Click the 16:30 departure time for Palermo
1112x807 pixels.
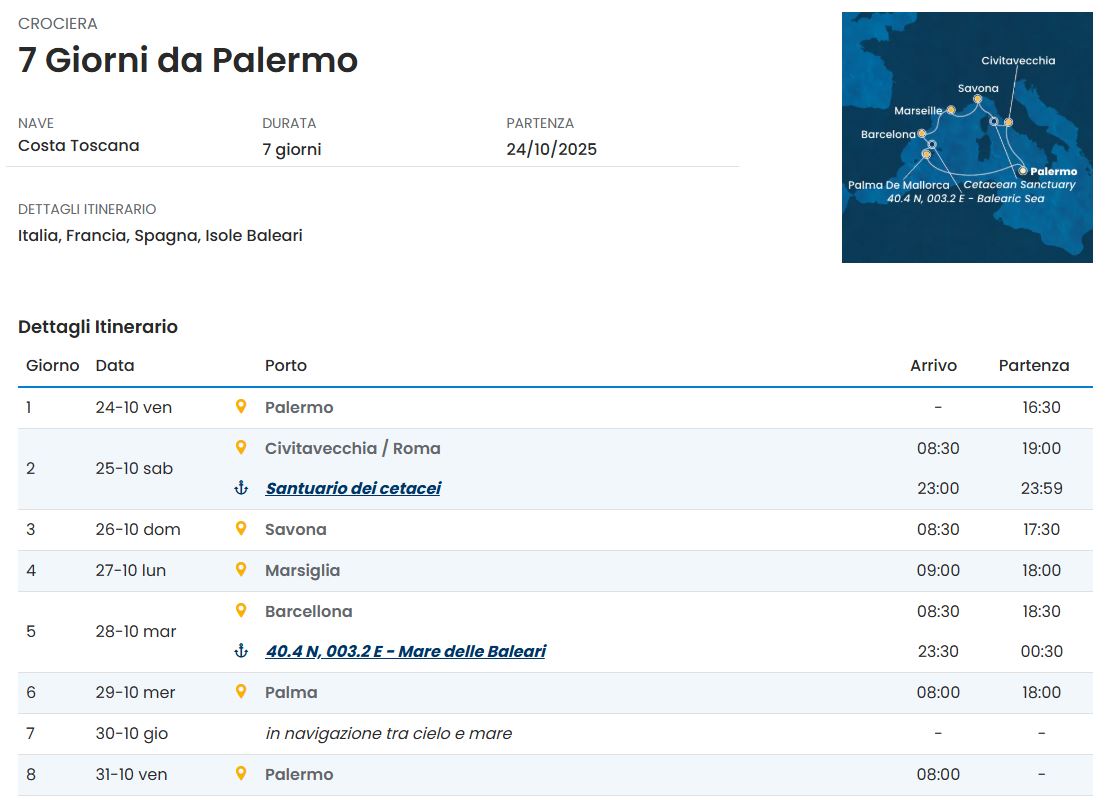point(1041,407)
